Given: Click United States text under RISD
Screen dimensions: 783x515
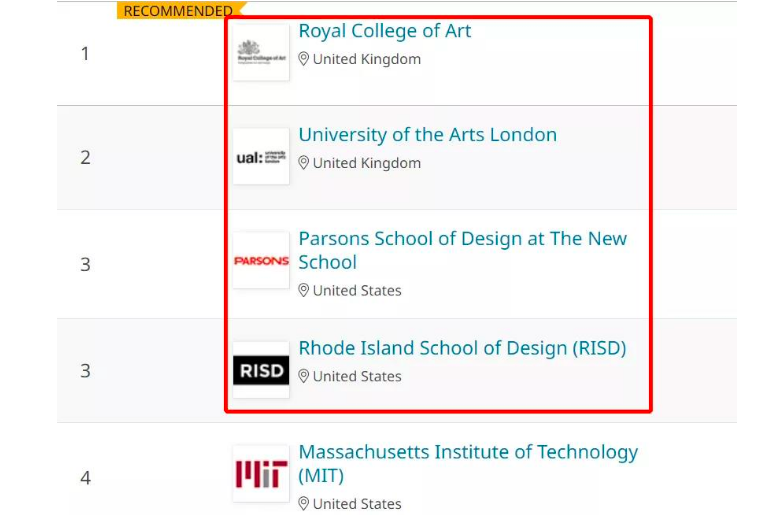Looking at the screenshot, I should point(357,376).
